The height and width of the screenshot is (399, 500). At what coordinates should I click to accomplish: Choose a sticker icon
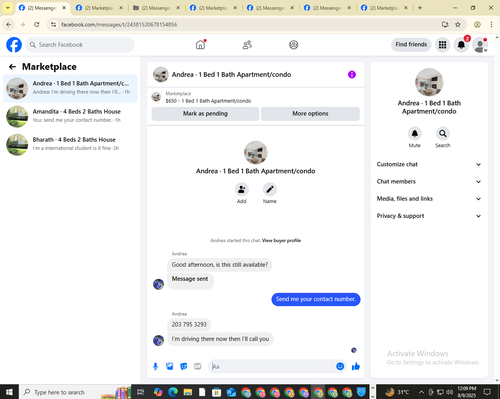pos(184,367)
